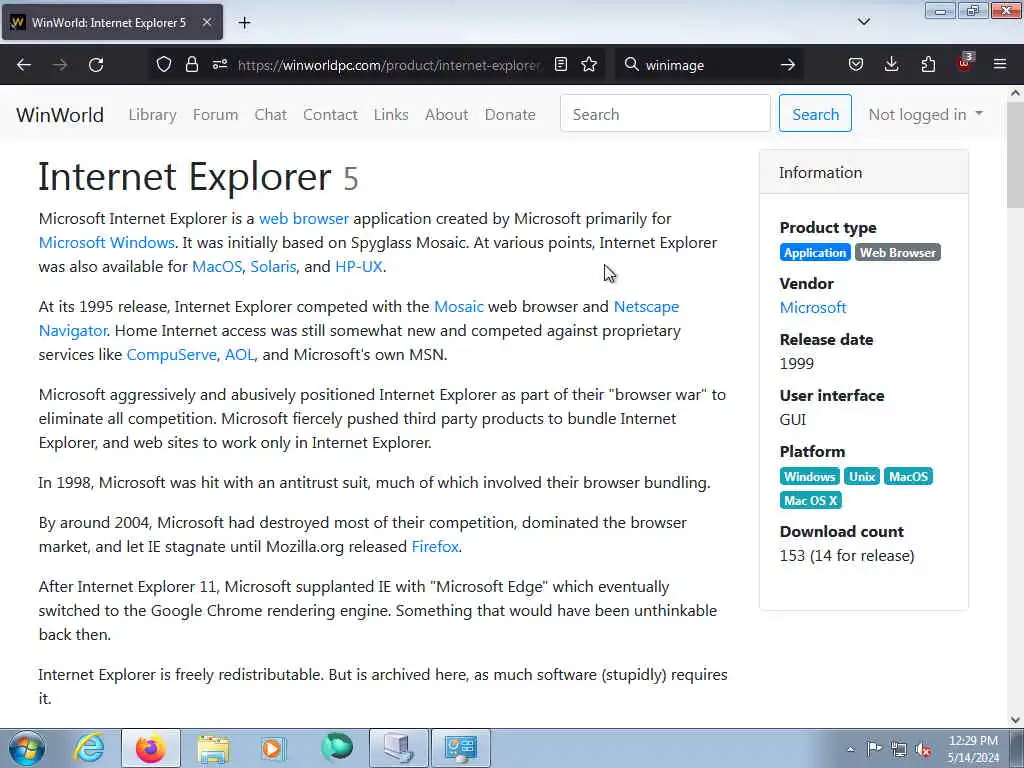Click the Application product type badge

point(814,253)
